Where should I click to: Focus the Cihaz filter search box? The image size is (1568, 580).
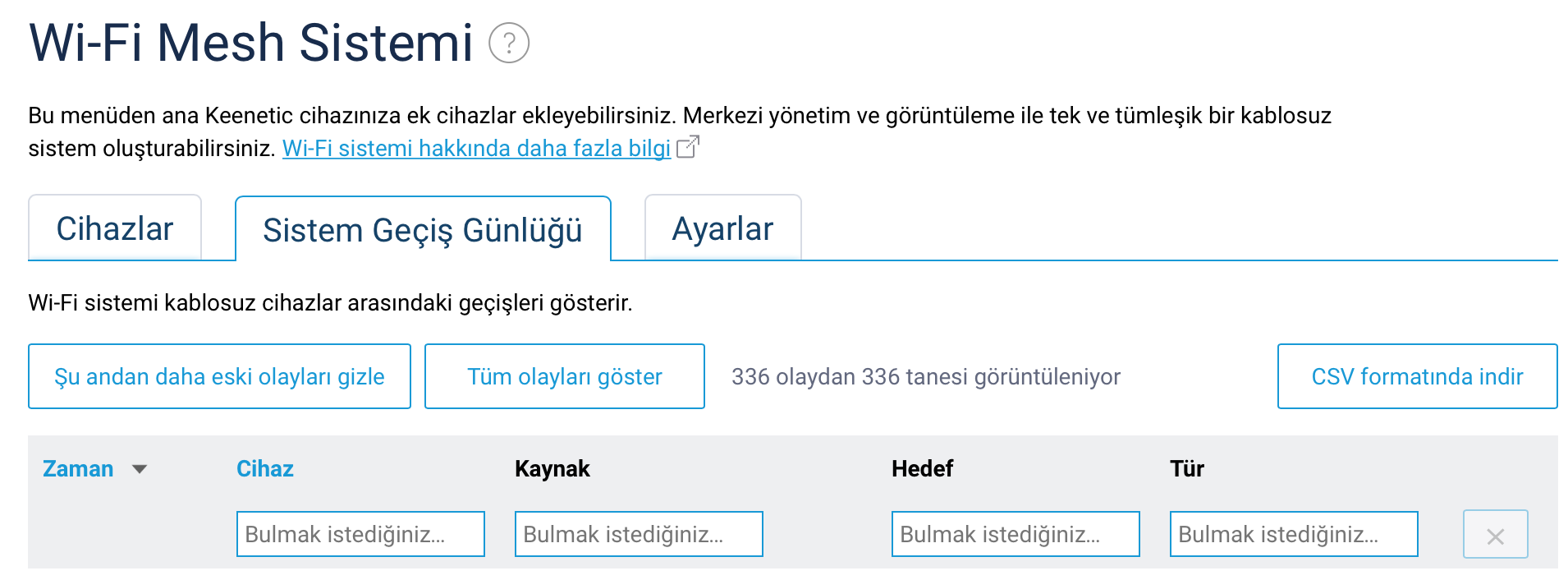pyautogui.click(x=360, y=534)
